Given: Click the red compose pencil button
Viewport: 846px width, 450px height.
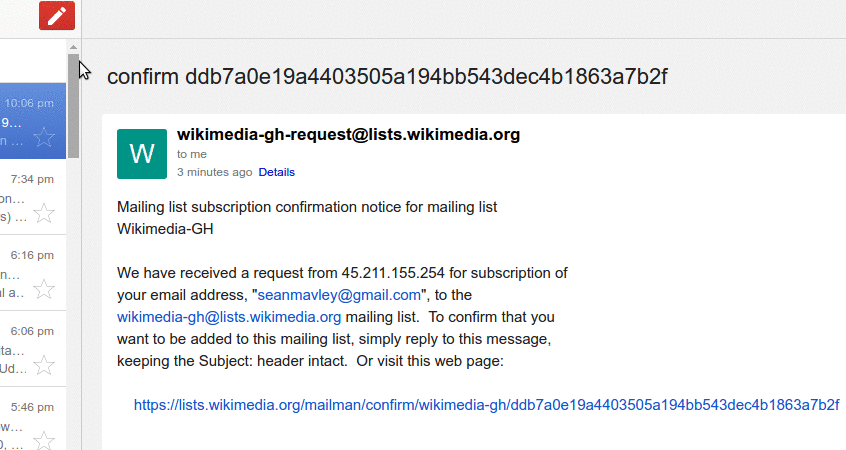Looking at the screenshot, I should point(57,16).
